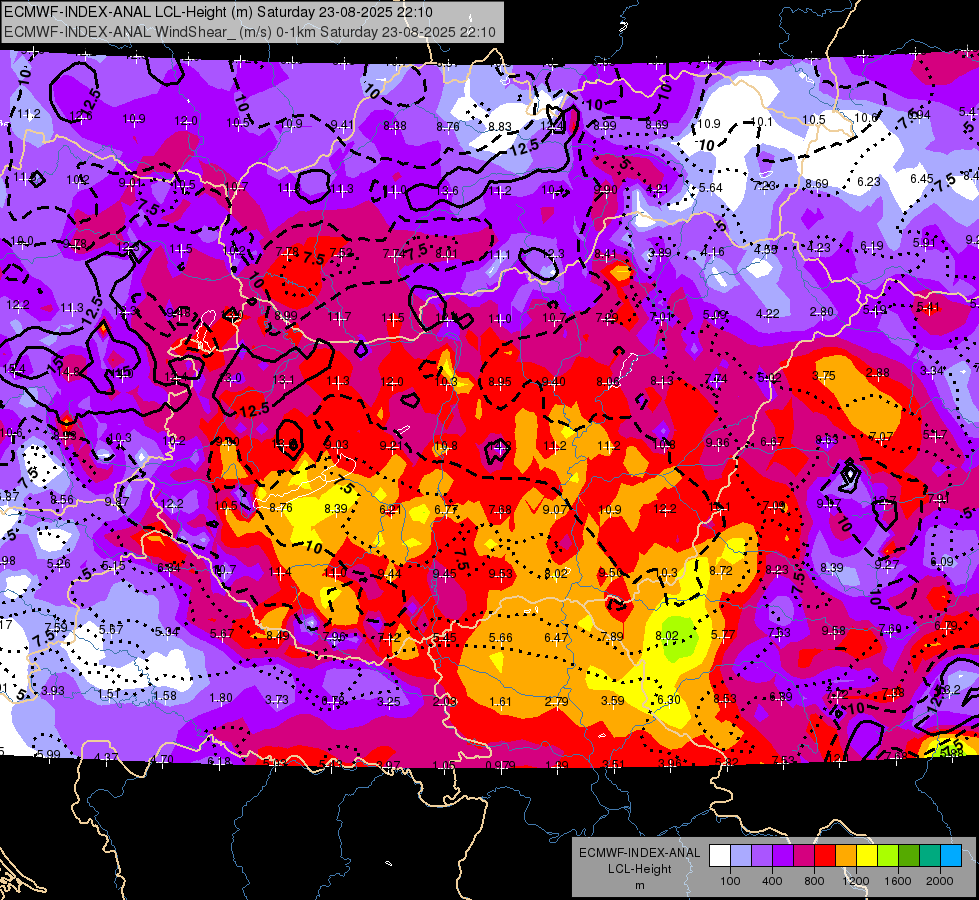The width and height of the screenshot is (979, 900).
Task: Click the grid value '1.51'
Action: tap(109, 694)
